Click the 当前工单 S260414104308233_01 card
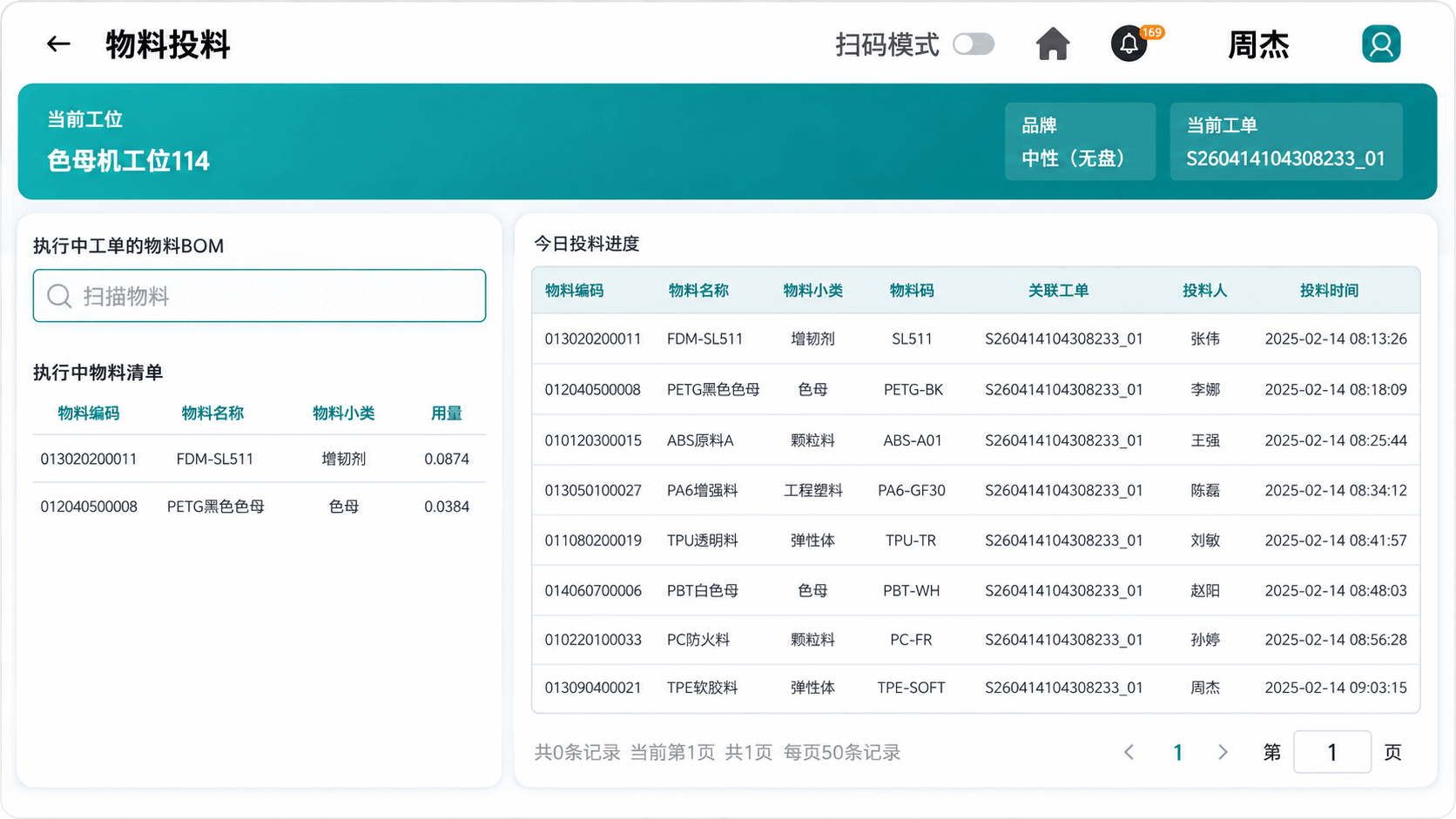The image size is (1456, 819). pyautogui.click(x=1286, y=142)
